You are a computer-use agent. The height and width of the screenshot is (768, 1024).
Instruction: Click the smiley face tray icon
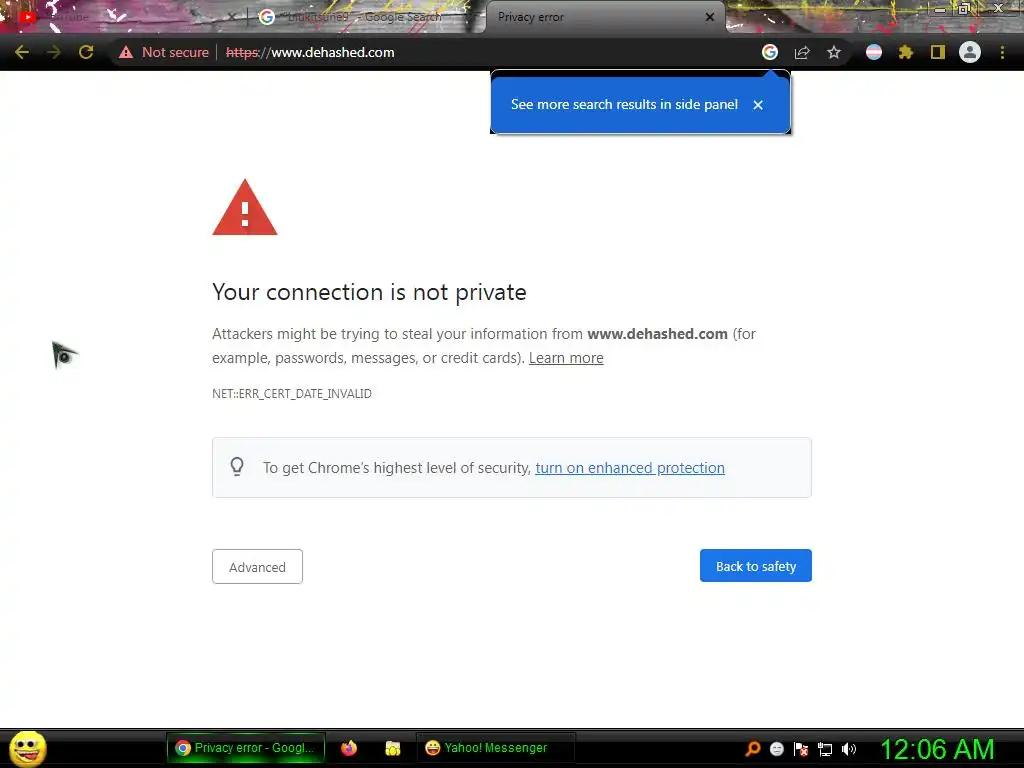click(x=776, y=749)
